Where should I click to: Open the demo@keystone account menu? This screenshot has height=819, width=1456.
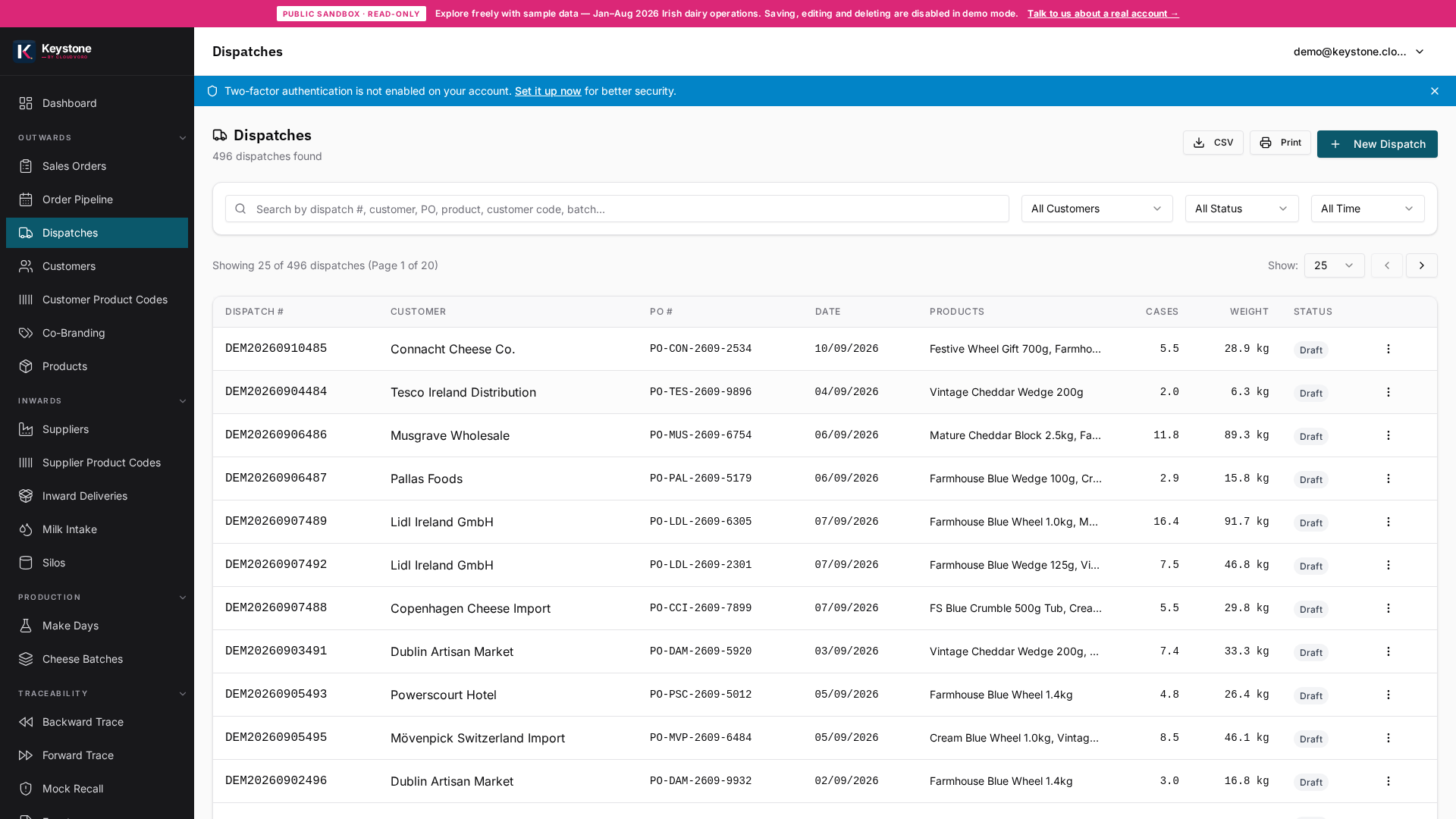point(1359,52)
